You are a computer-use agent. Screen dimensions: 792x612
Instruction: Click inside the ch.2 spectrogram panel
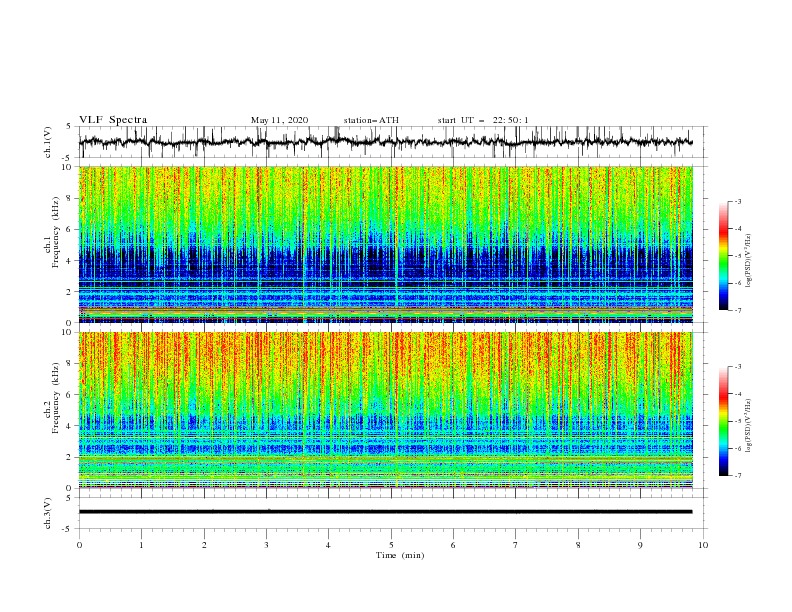pyautogui.click(x=386, y=410)
